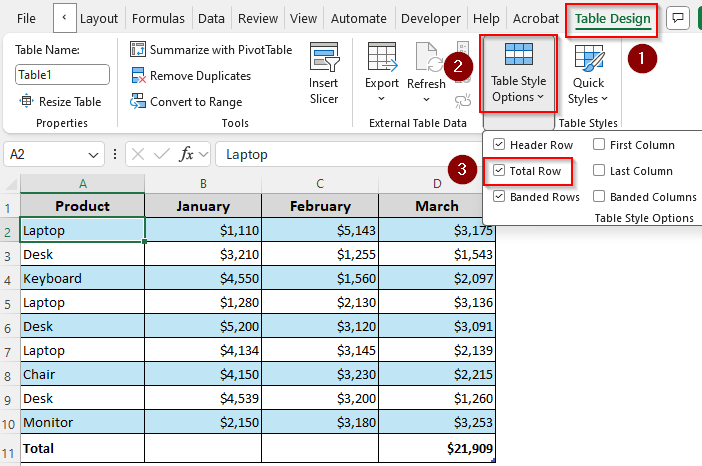Enable the Banded Columns checkbox

click(600, 197)
